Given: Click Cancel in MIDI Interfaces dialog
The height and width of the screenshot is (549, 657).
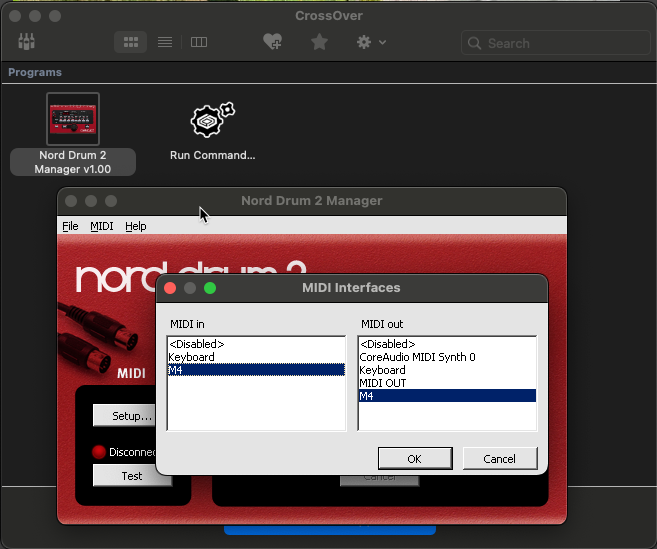Looking at the screenshot, I should point(499,458).
